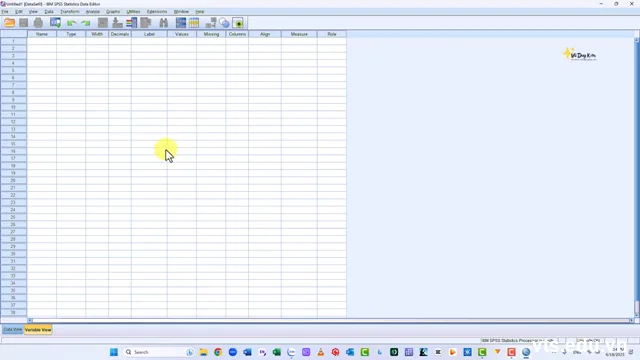The width and height of the screenshot is (640, 360).
Task: Open the Recall recently used dialogs icon
Action: [56, 23]
